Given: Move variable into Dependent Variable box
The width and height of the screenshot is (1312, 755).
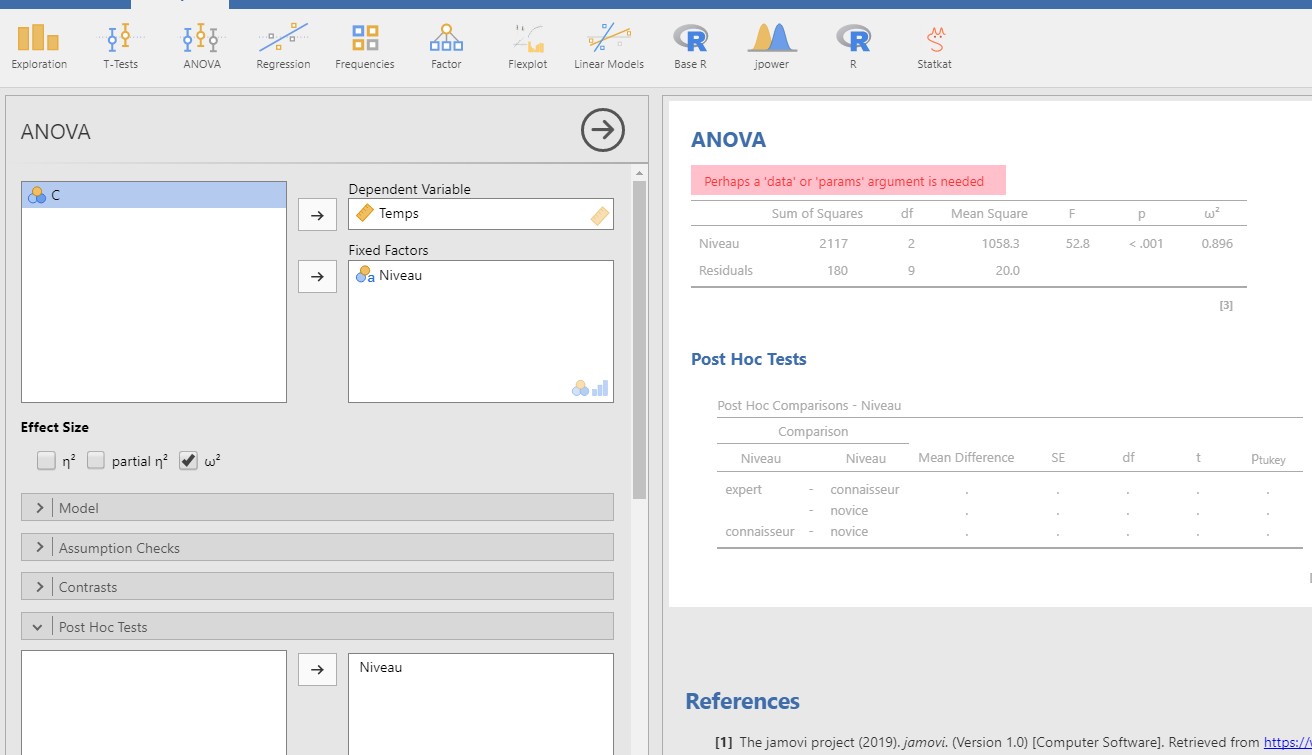Looking at the screenshot, I should (x=317, y=214).
